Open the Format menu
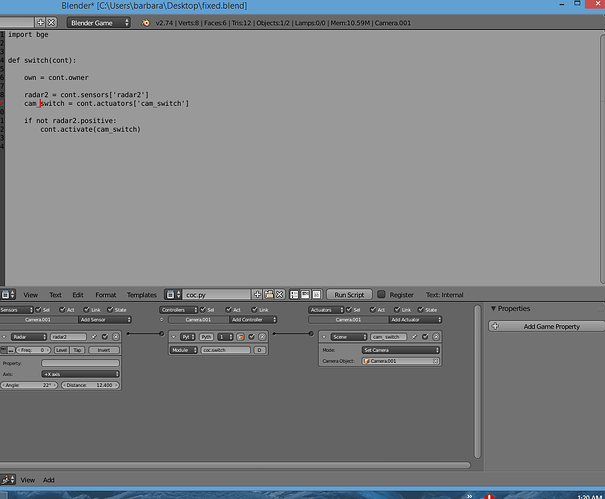The width and height of the screenshot is (605, 499). coord(106,295)
